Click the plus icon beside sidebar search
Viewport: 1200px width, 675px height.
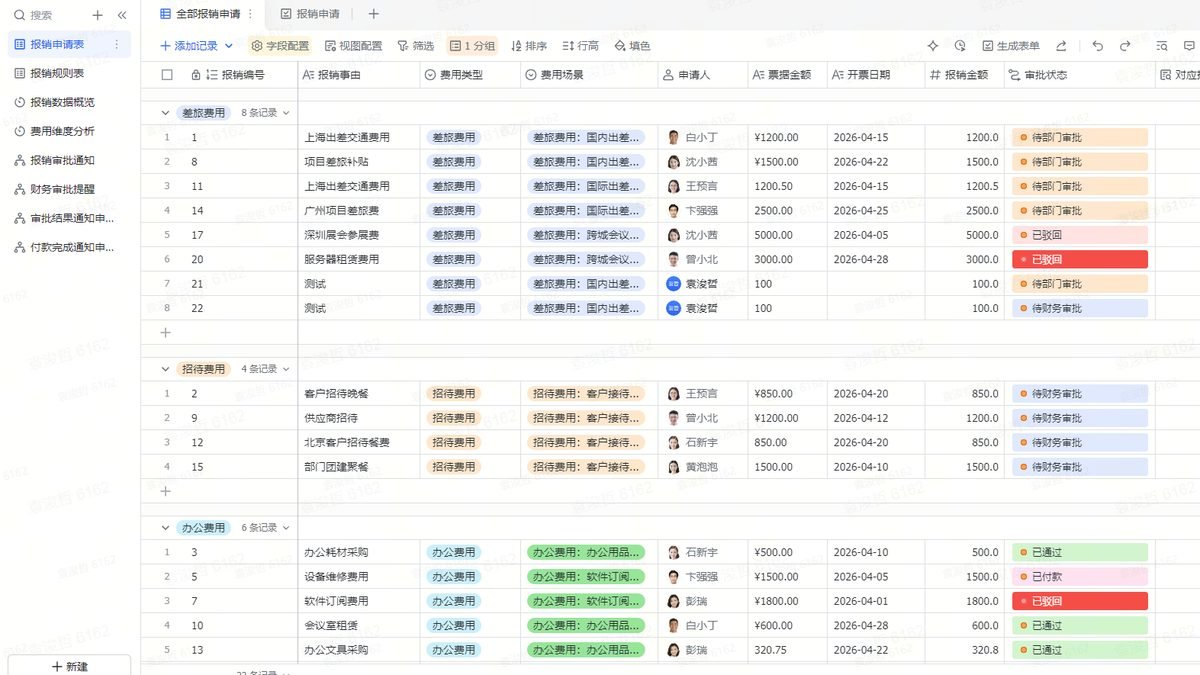coord(97,15)
